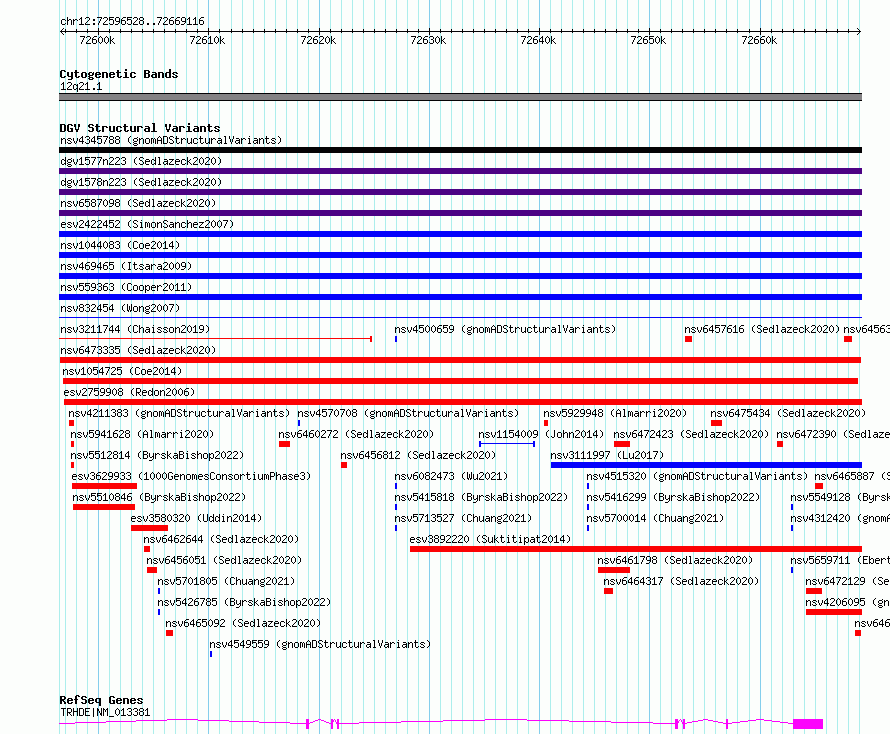Click nsv5512814 (ByrskaBishop2022) label
Image resolution: width=890 pixels, height=734 pixels.
(x=157, y=455)
